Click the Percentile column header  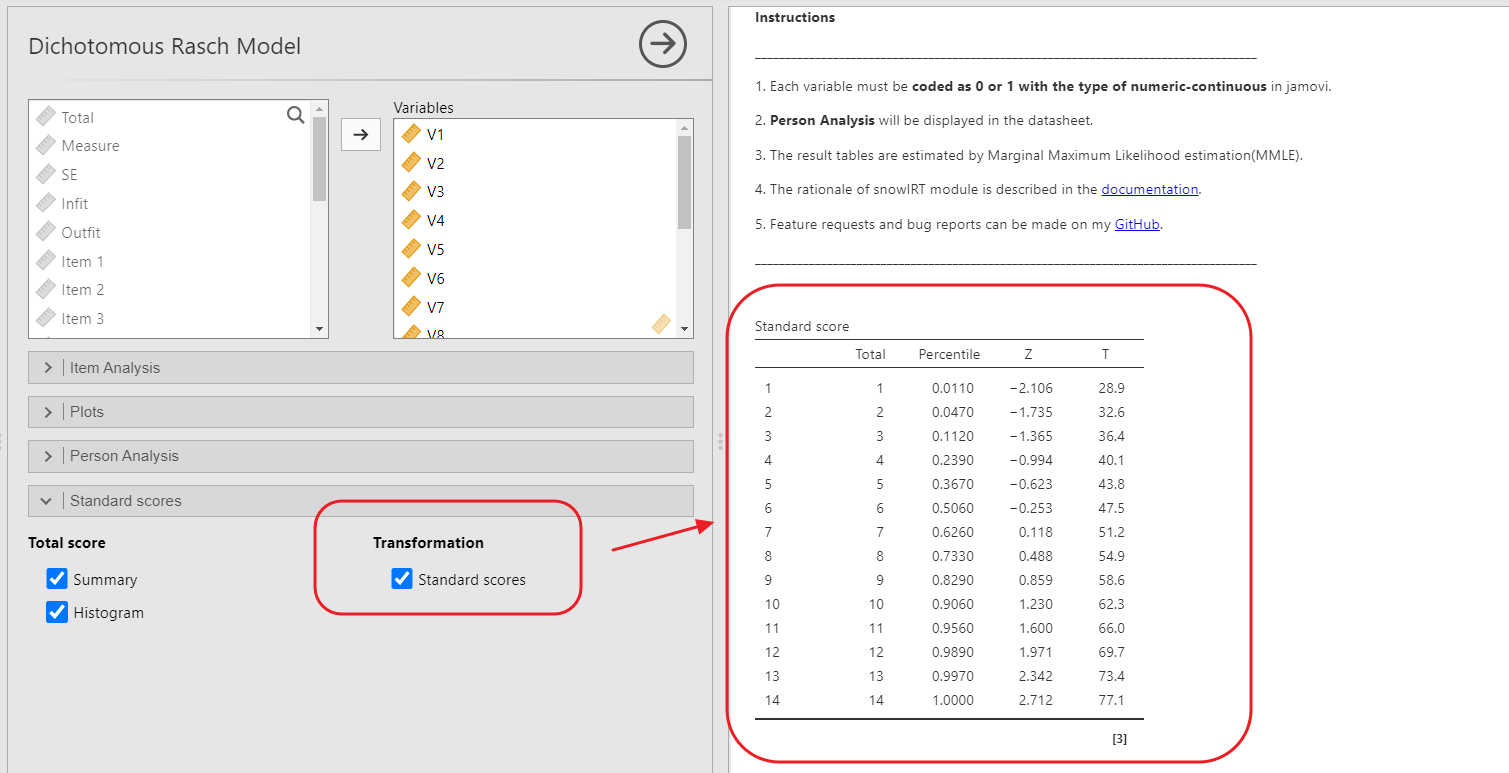tap(949, 354)
